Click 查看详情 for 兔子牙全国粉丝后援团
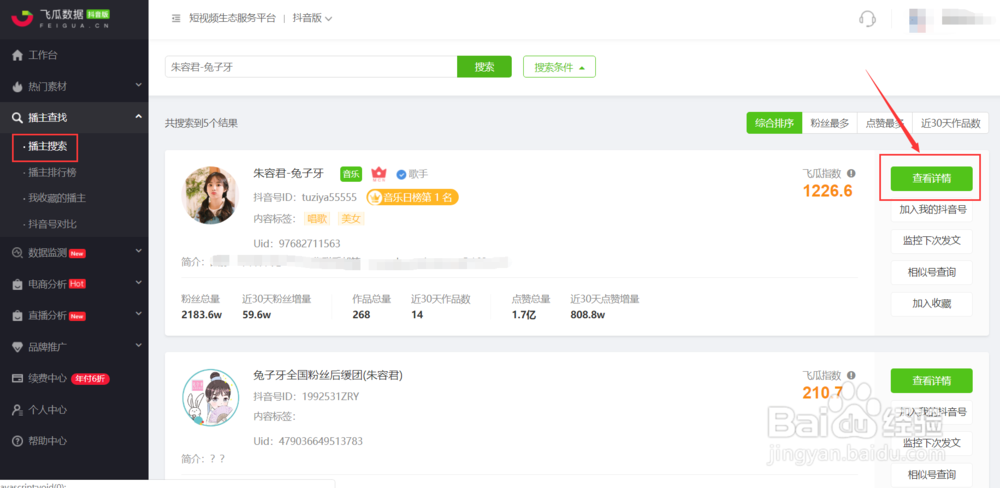The height and width of the screenshot is (488, 1000). [x=931, y=381]
